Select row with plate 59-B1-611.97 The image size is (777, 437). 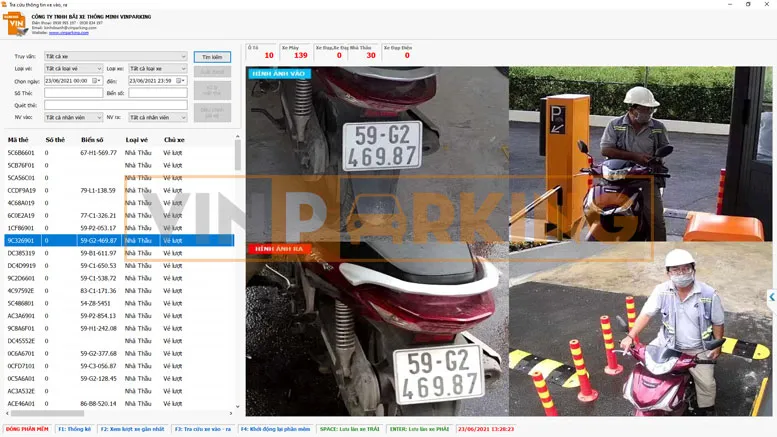(99, 253)
